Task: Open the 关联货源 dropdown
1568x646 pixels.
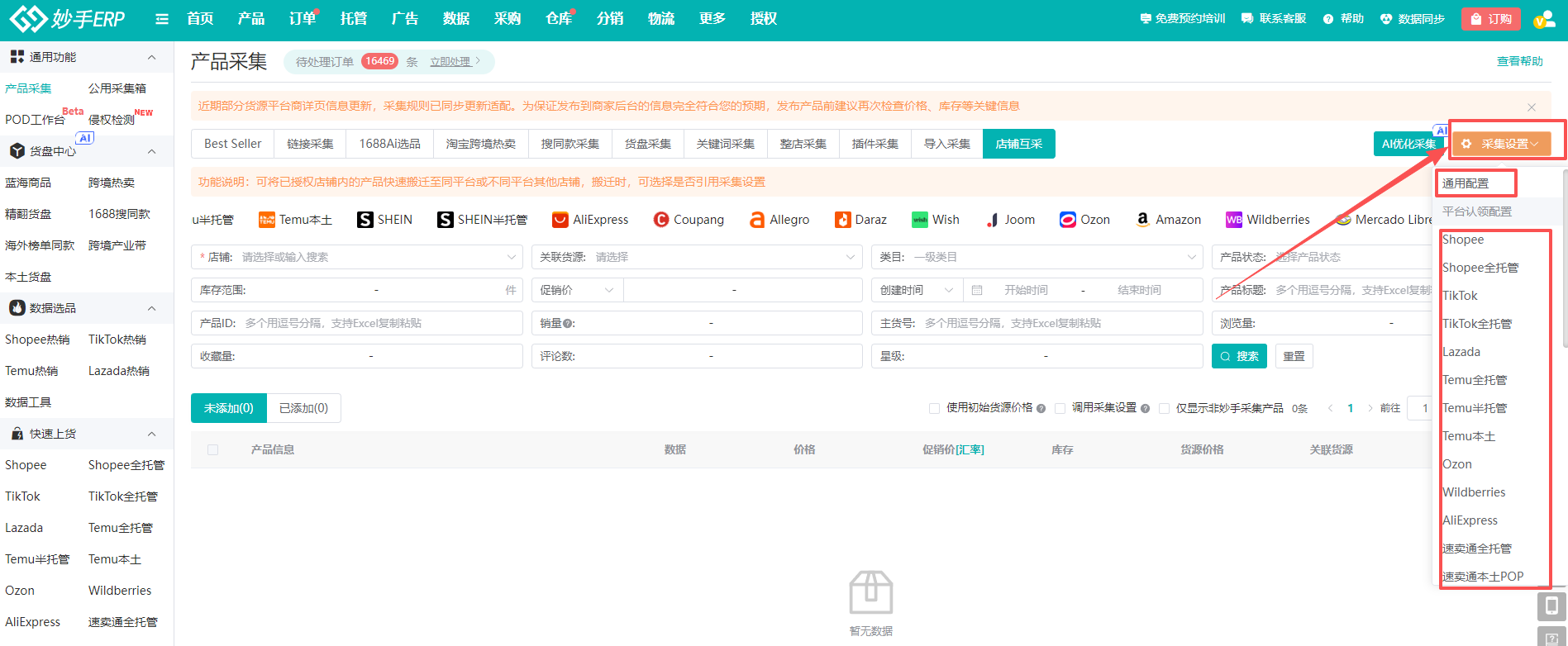Action: 697,257
